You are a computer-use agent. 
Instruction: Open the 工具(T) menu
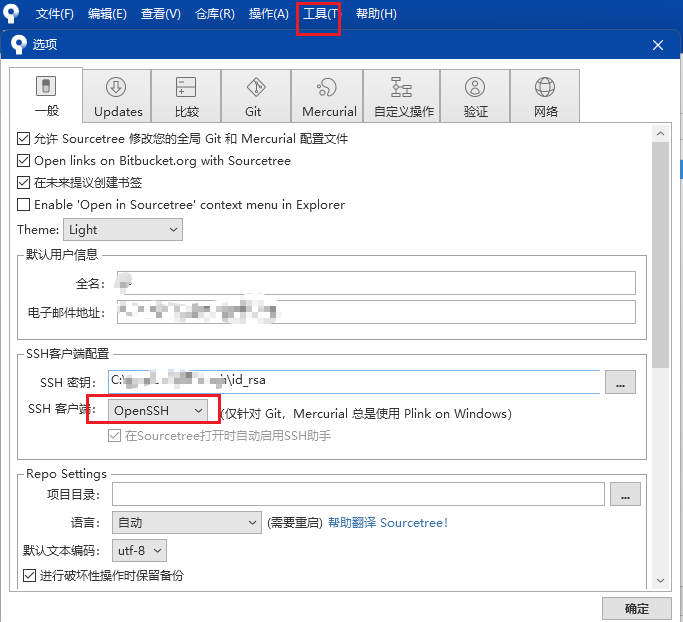(321, 14)
